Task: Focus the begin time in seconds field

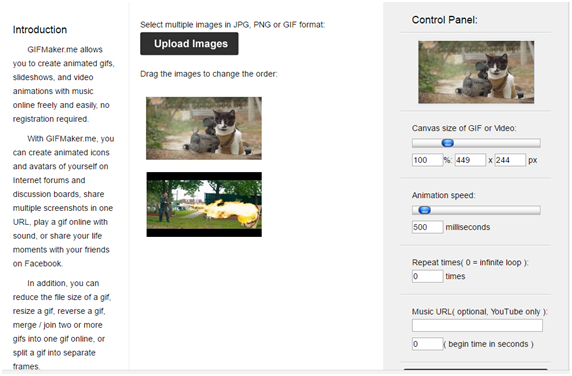Action: click(427, 344)
